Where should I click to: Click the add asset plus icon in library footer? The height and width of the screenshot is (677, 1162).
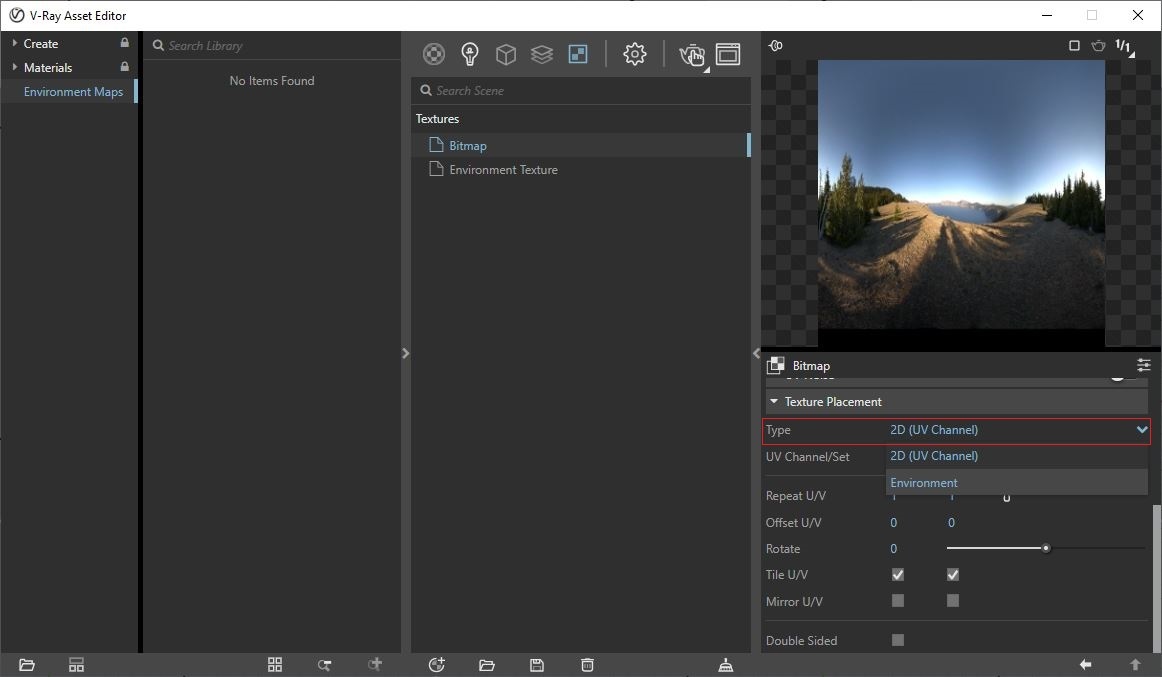tap(375, 664)
